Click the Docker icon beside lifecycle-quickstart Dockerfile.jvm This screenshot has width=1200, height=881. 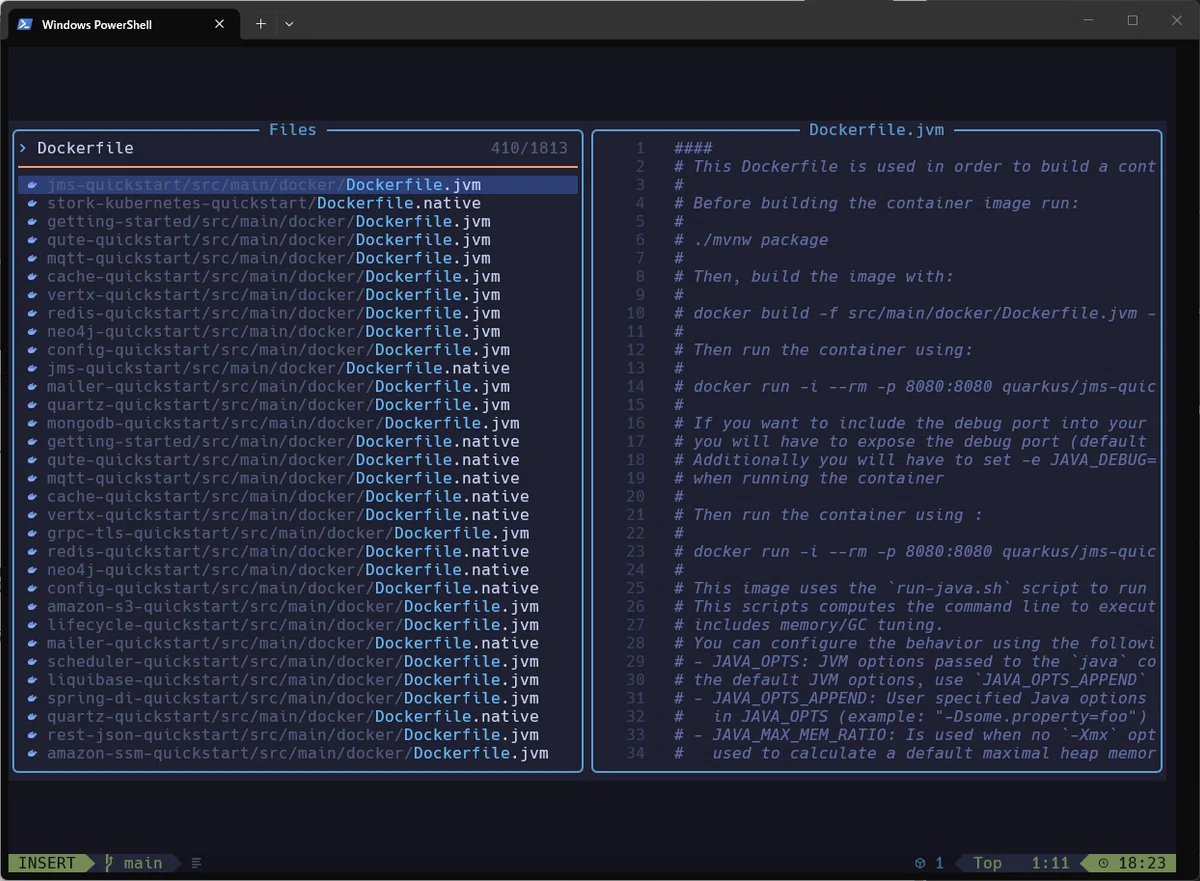(x=33, y=625)
